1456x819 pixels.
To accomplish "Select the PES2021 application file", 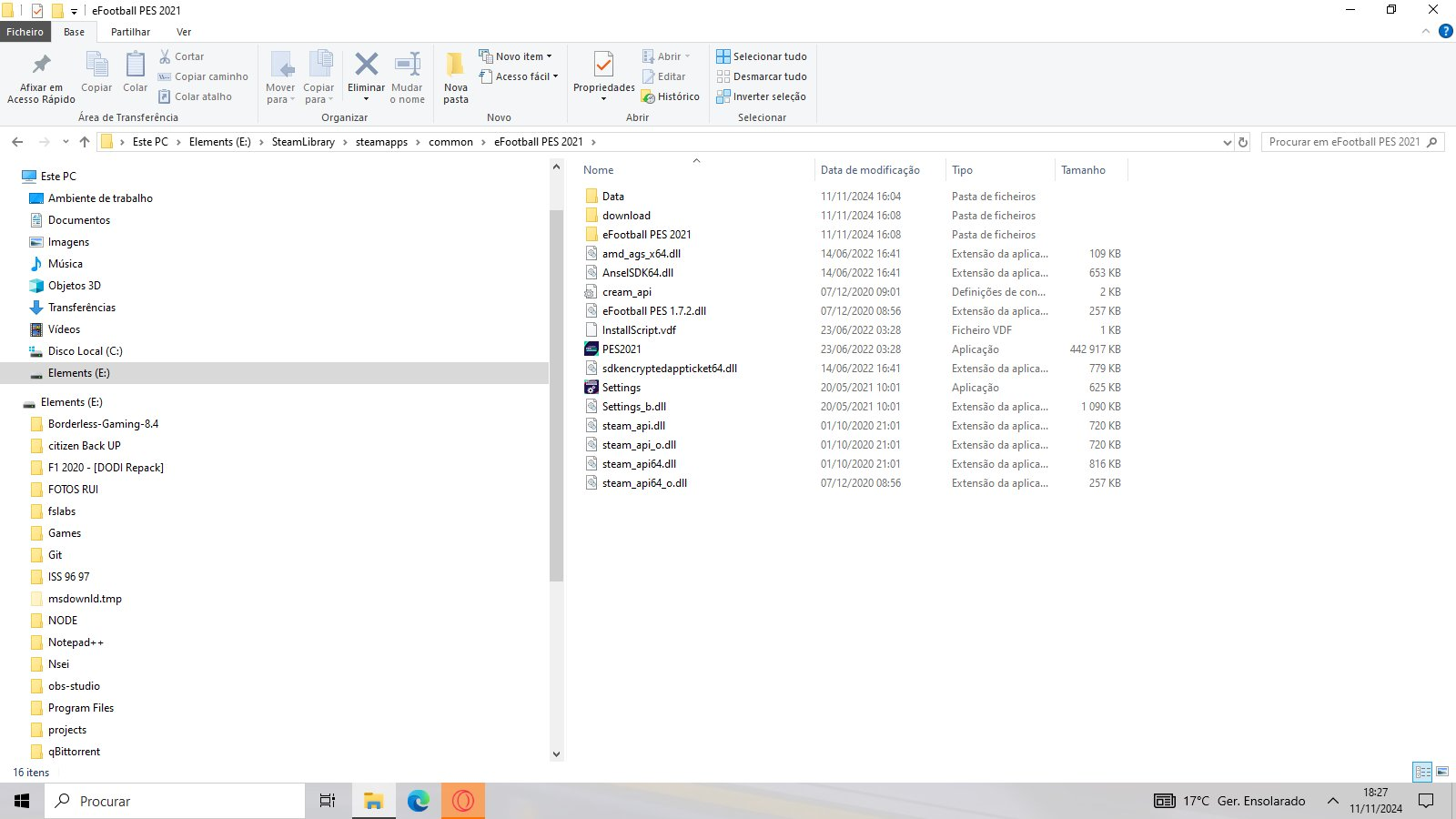I will click(622, 349).
